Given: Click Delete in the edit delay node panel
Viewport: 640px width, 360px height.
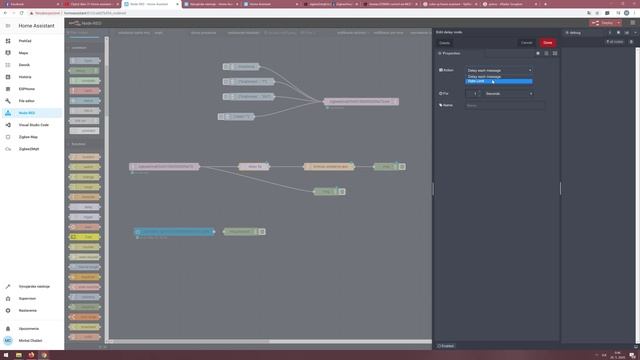Looking at the screenshot, I should click(444, 43).
